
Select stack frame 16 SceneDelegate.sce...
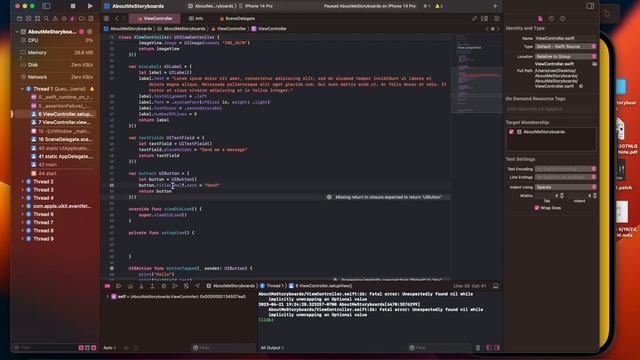click(x=62, y=140)
